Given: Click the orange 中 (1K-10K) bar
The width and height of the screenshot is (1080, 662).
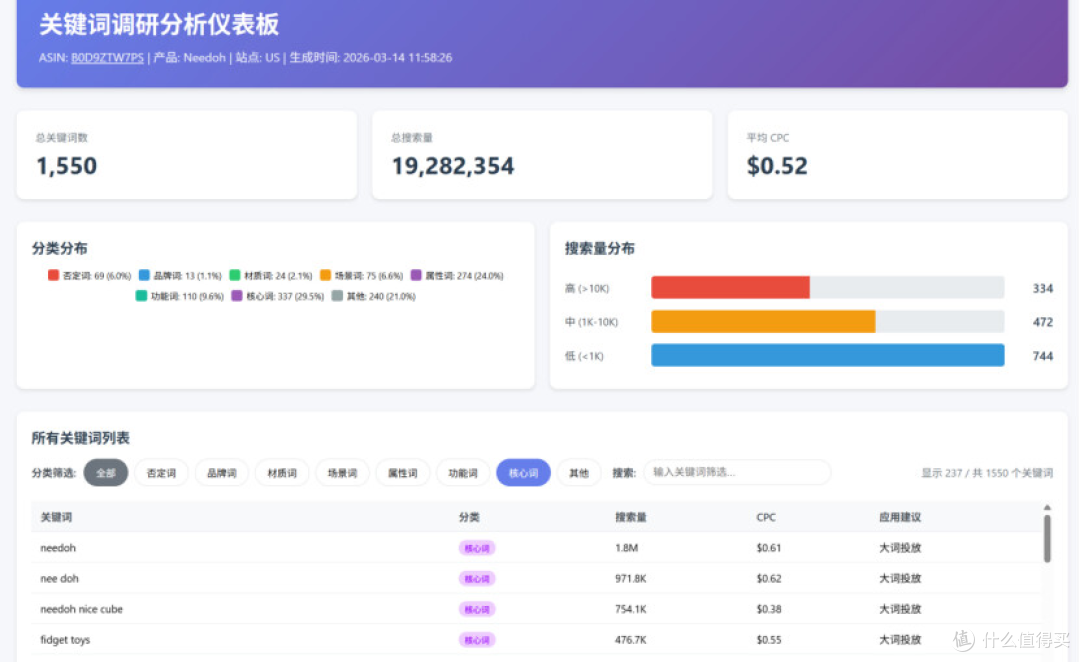Looking at the screenshot, I should click(x=763, y=322).
